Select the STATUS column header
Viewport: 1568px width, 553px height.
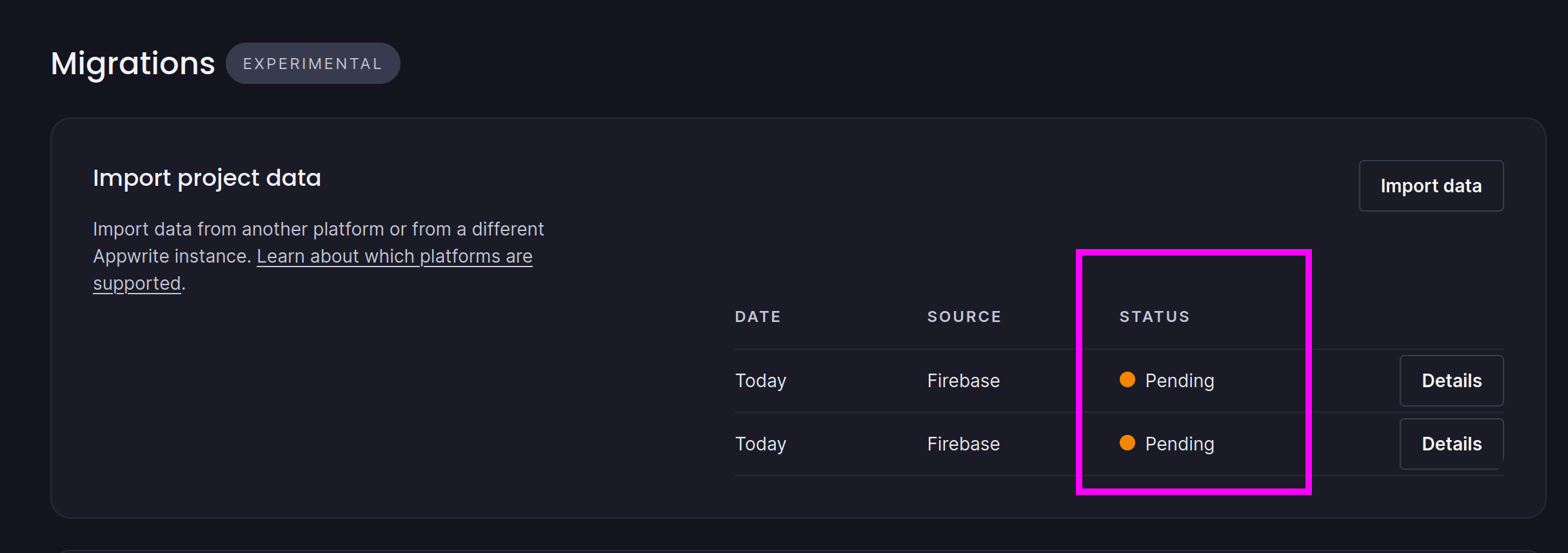click(x=1154, y=316)
